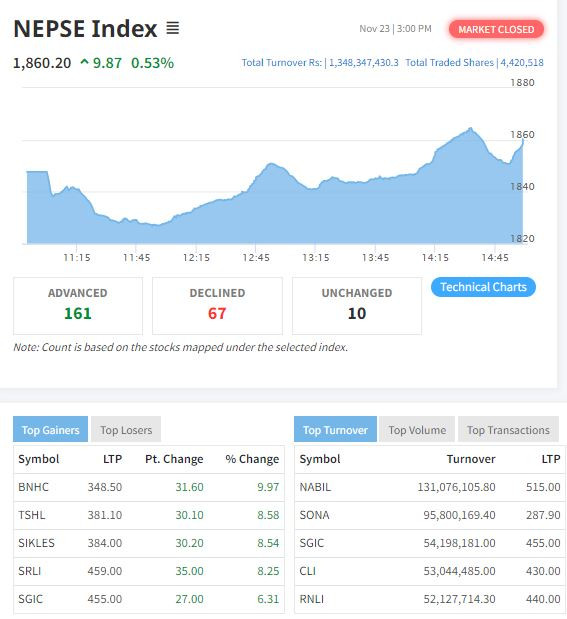Open SIKLES symbol in gainers table
The height and width of the screenshot is (619, 567).
click(x=36, y=543)
